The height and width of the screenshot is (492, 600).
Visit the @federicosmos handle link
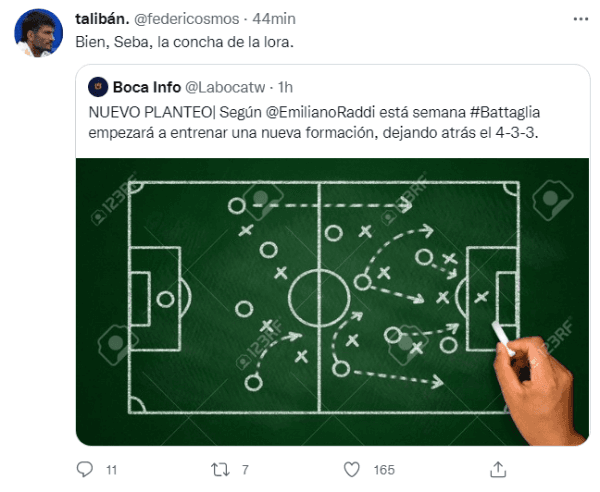coord(190,19)
